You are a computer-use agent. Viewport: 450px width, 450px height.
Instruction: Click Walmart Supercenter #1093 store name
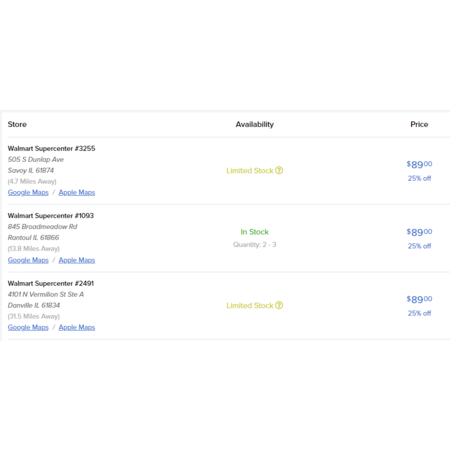coord(51,216)
